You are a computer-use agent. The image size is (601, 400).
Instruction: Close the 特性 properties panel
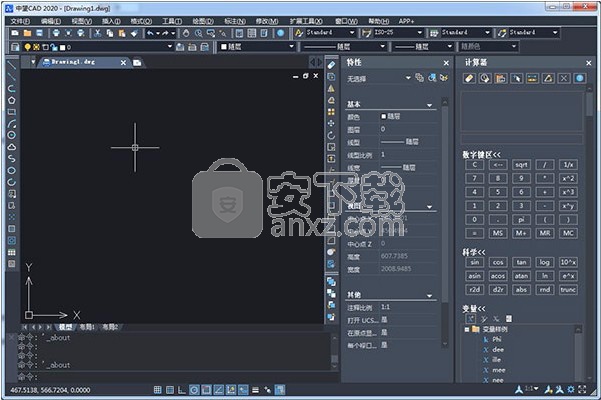pyautogui.click(x=446, y=61)
